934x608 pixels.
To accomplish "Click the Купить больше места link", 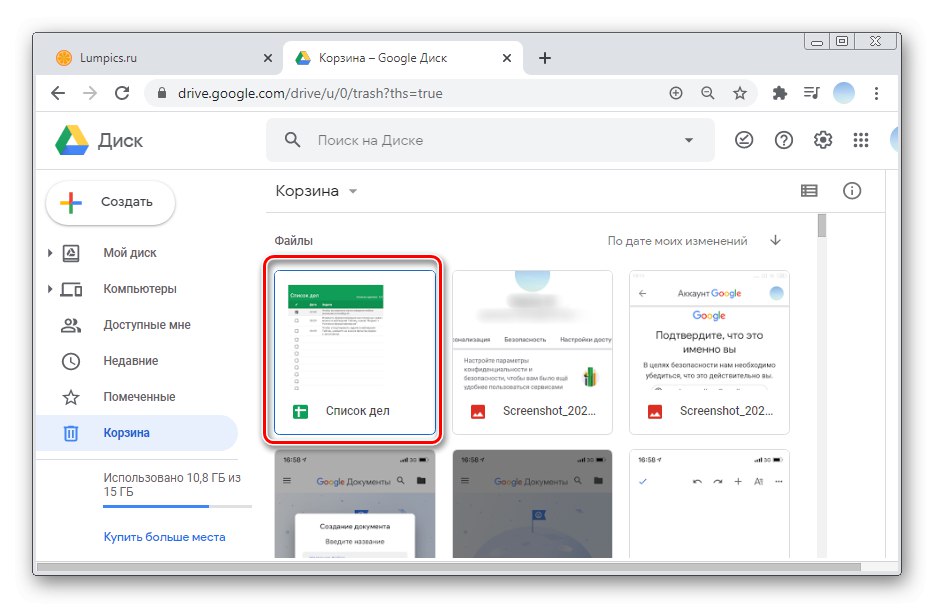I will pyautogui.click(x=164, y=537).
